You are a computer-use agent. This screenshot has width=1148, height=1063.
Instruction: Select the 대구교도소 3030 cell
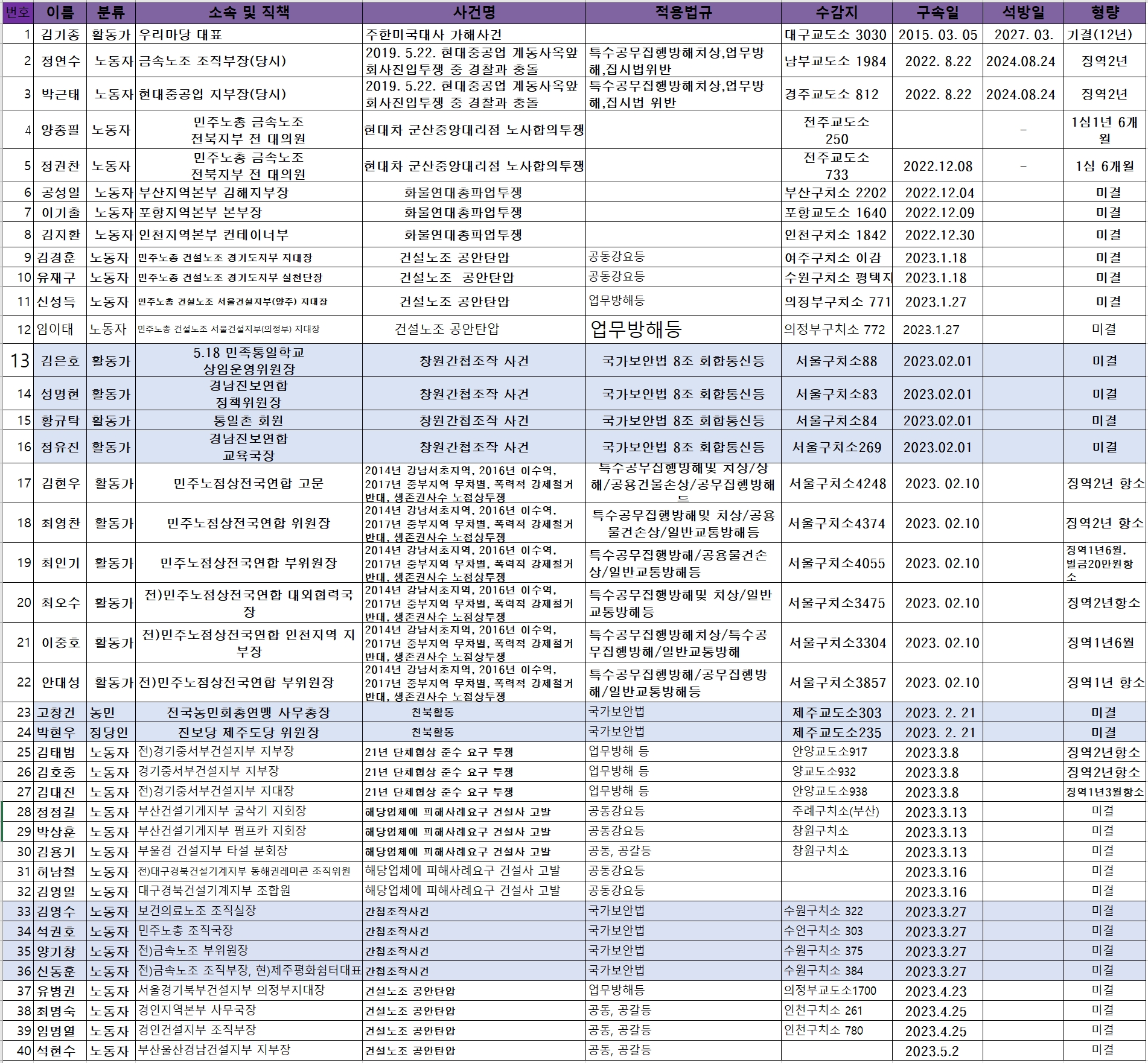[835, 34]
